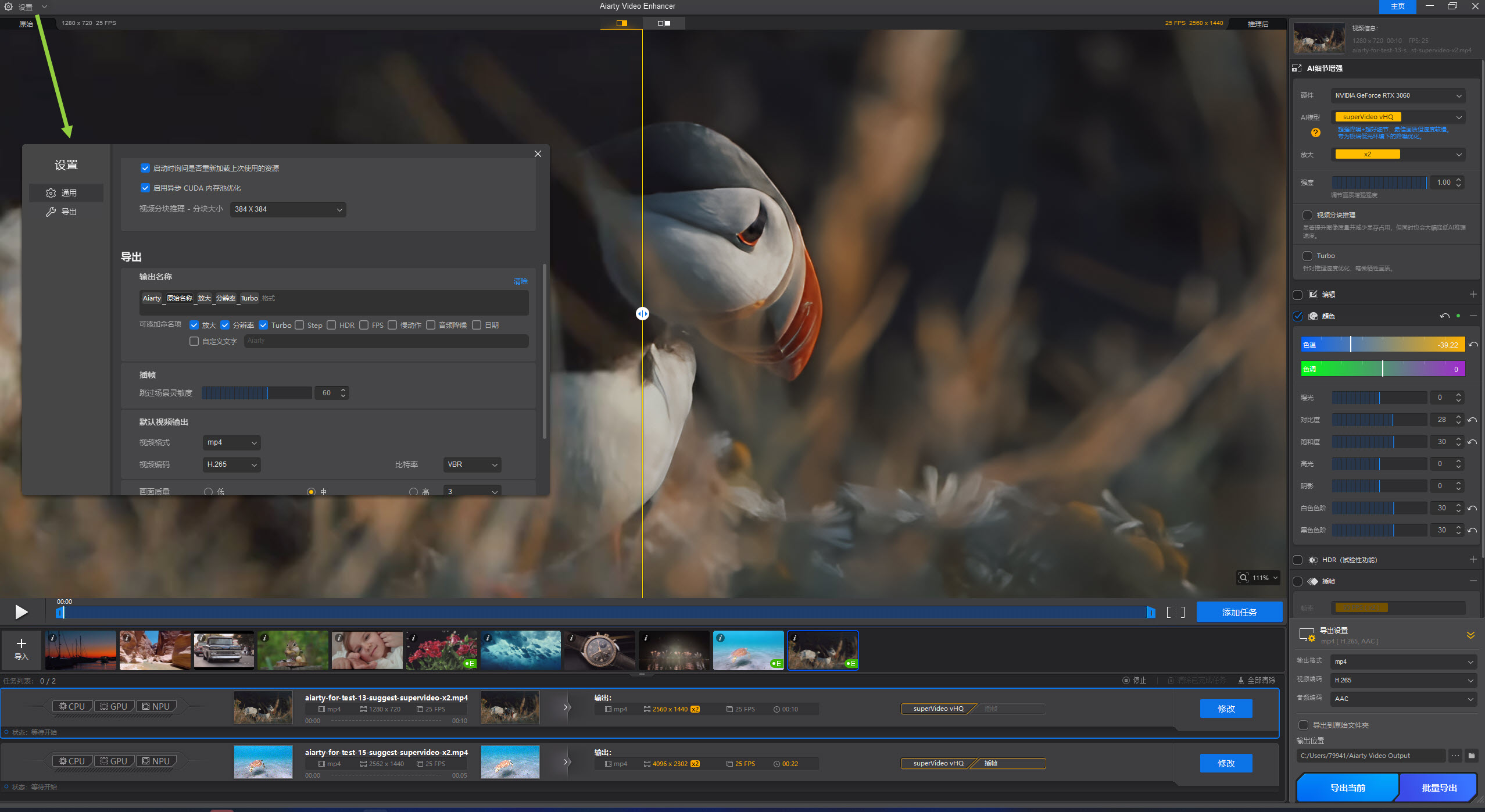The height and width of the screenshot is (812, 1485).
Task: Click the play button below preview
Action: 21,612
